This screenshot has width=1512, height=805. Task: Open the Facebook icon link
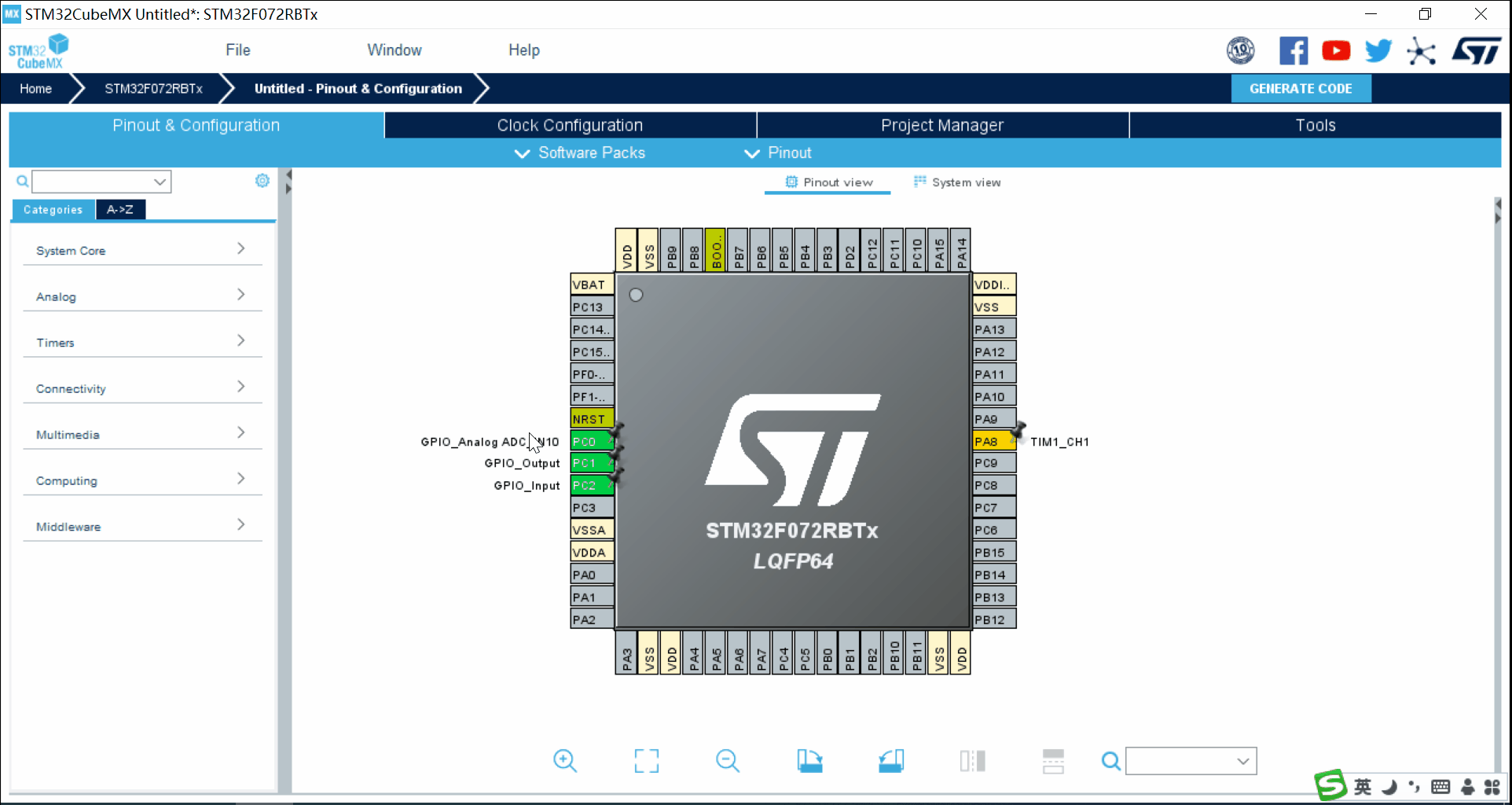tap(1294, 51)
